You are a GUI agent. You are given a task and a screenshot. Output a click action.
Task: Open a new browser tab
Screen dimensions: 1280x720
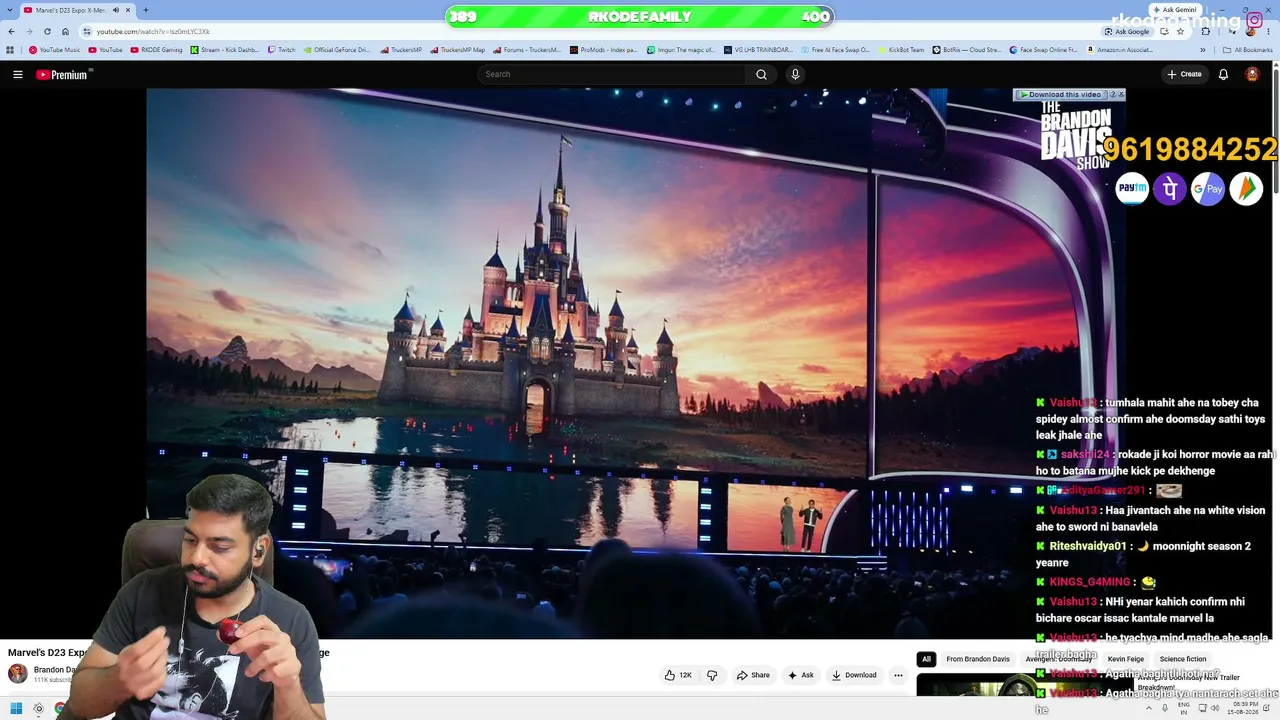(x=146, y=10)
